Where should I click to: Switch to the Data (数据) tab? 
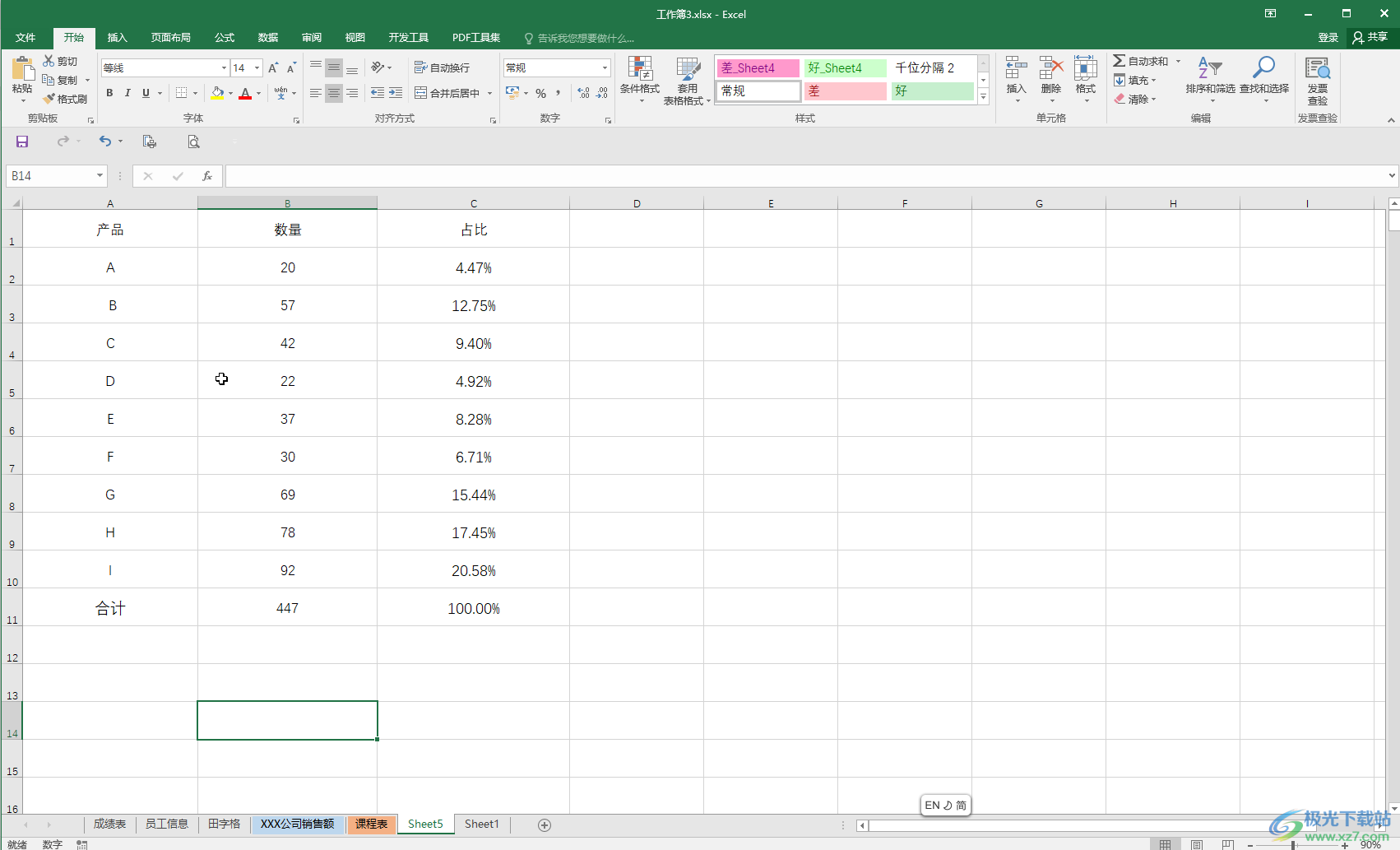pyautogui.click(x=268, y=38)
